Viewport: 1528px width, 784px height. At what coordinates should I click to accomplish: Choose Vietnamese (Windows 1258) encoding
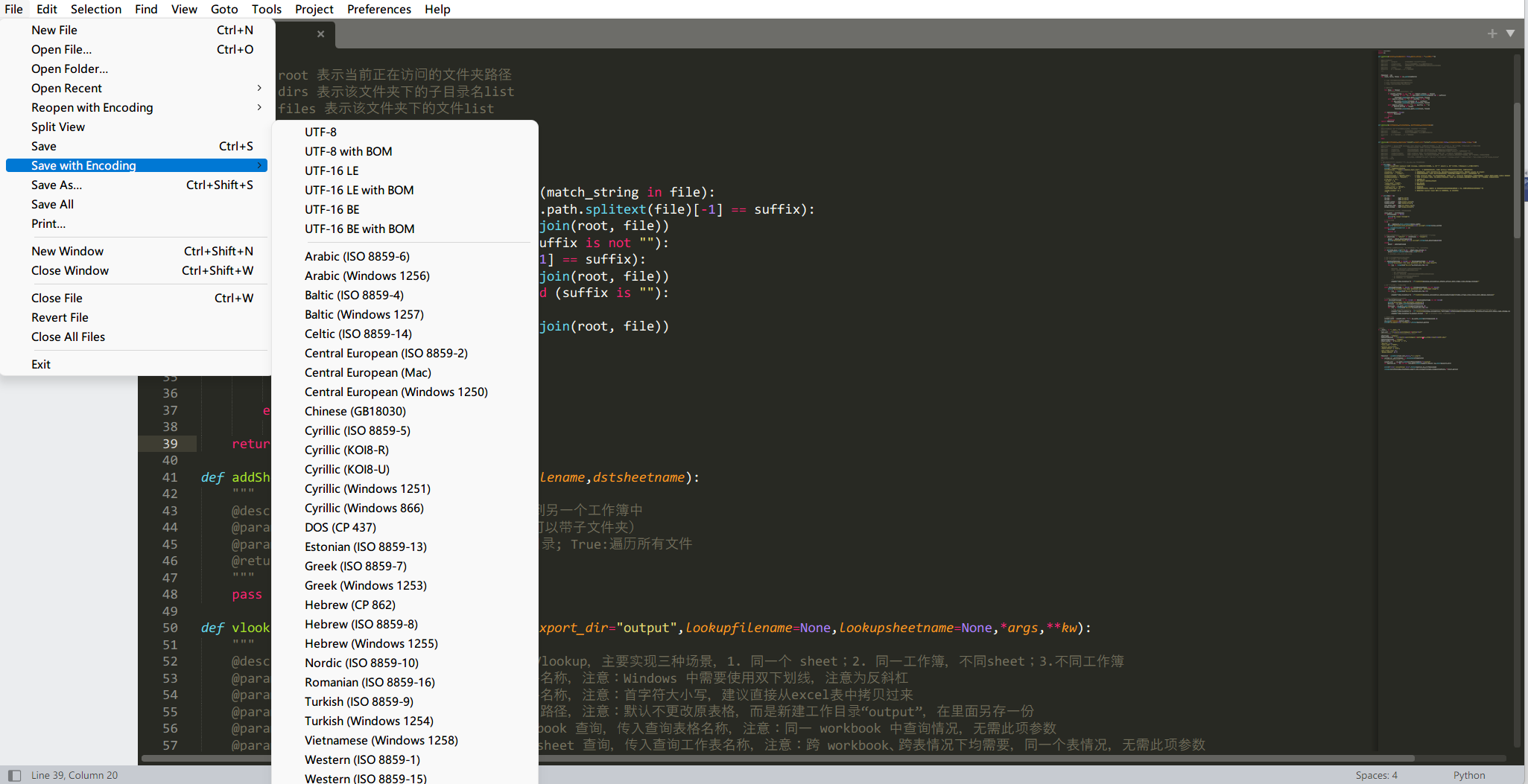405,740
